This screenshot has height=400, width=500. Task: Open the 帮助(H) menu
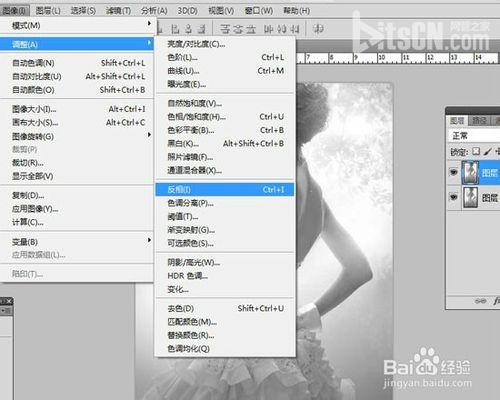coord(296,11)
